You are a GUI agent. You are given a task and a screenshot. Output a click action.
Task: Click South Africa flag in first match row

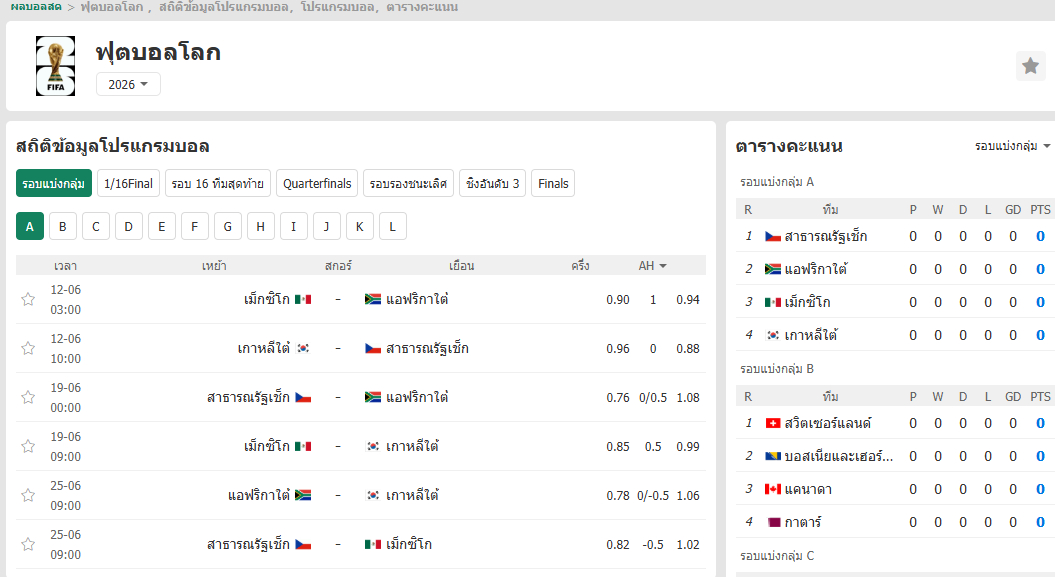pos(373,299)
